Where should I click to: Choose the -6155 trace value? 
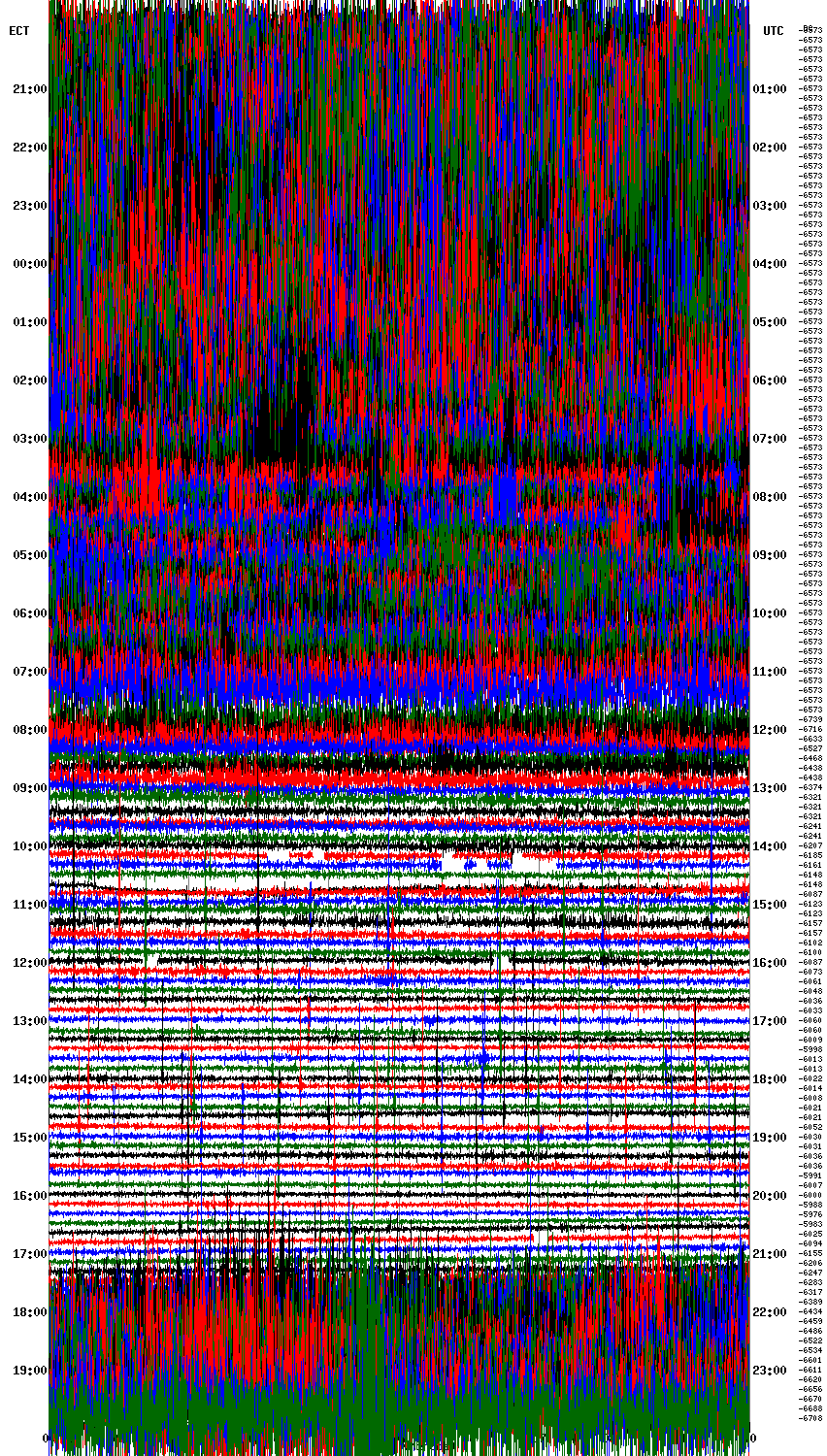coord(810,1253)
